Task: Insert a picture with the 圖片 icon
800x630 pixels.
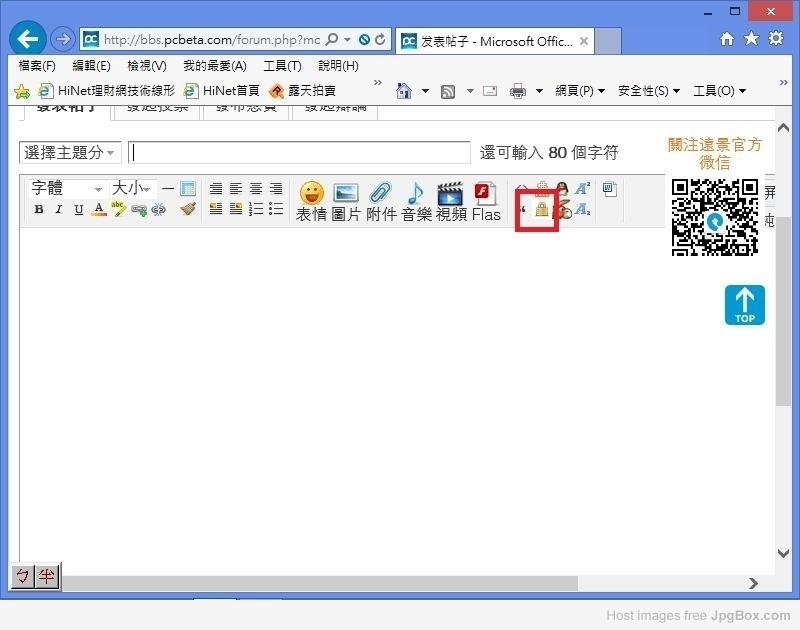Action: tap(346, 194)
